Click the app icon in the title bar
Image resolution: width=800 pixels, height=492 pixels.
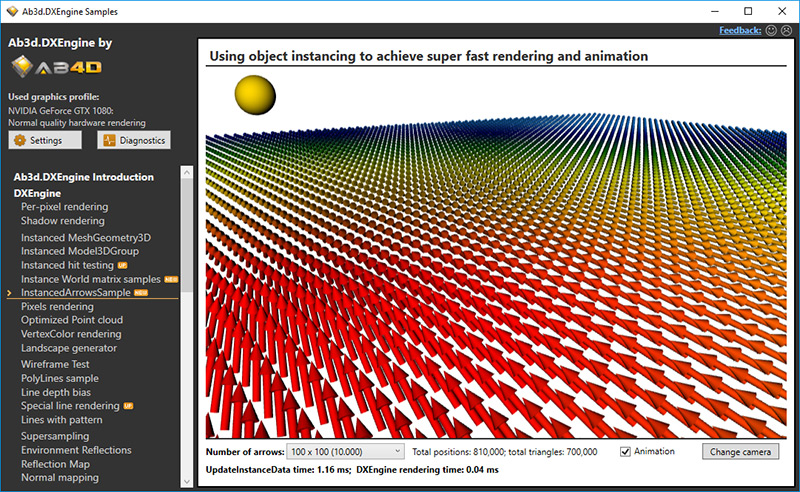[x=12, y=11]
